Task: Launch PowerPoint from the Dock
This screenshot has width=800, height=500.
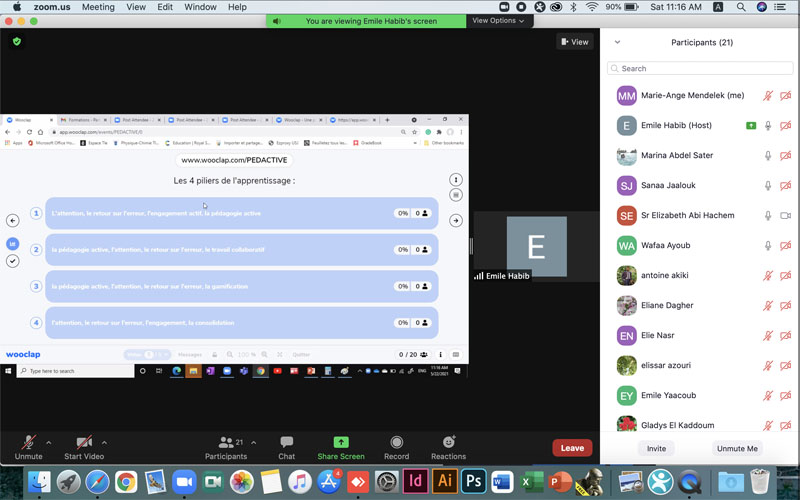Action: (x=560, y=481)
